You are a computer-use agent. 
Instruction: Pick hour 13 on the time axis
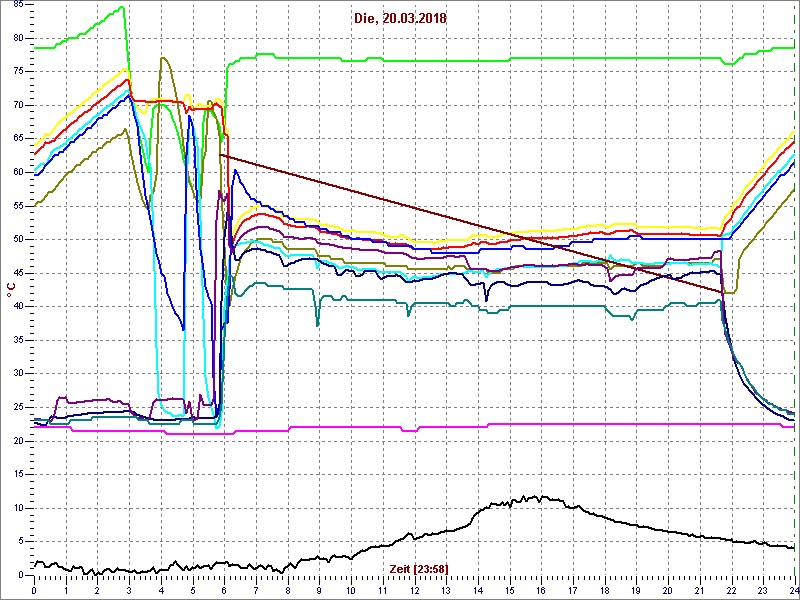point(446,589)
